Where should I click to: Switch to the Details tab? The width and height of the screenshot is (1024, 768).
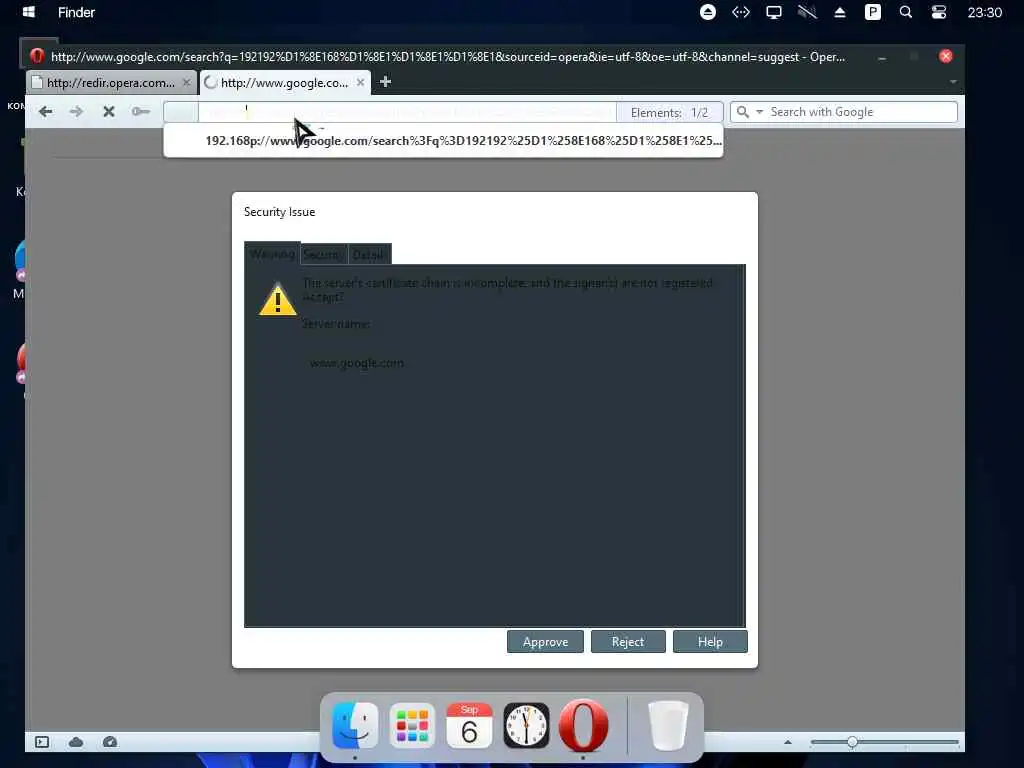[x=369, y=254]
